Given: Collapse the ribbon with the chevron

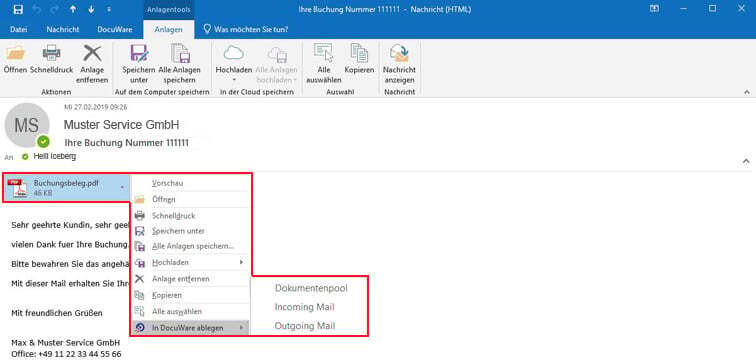Looking at the screenshot, I should [747, 92].
